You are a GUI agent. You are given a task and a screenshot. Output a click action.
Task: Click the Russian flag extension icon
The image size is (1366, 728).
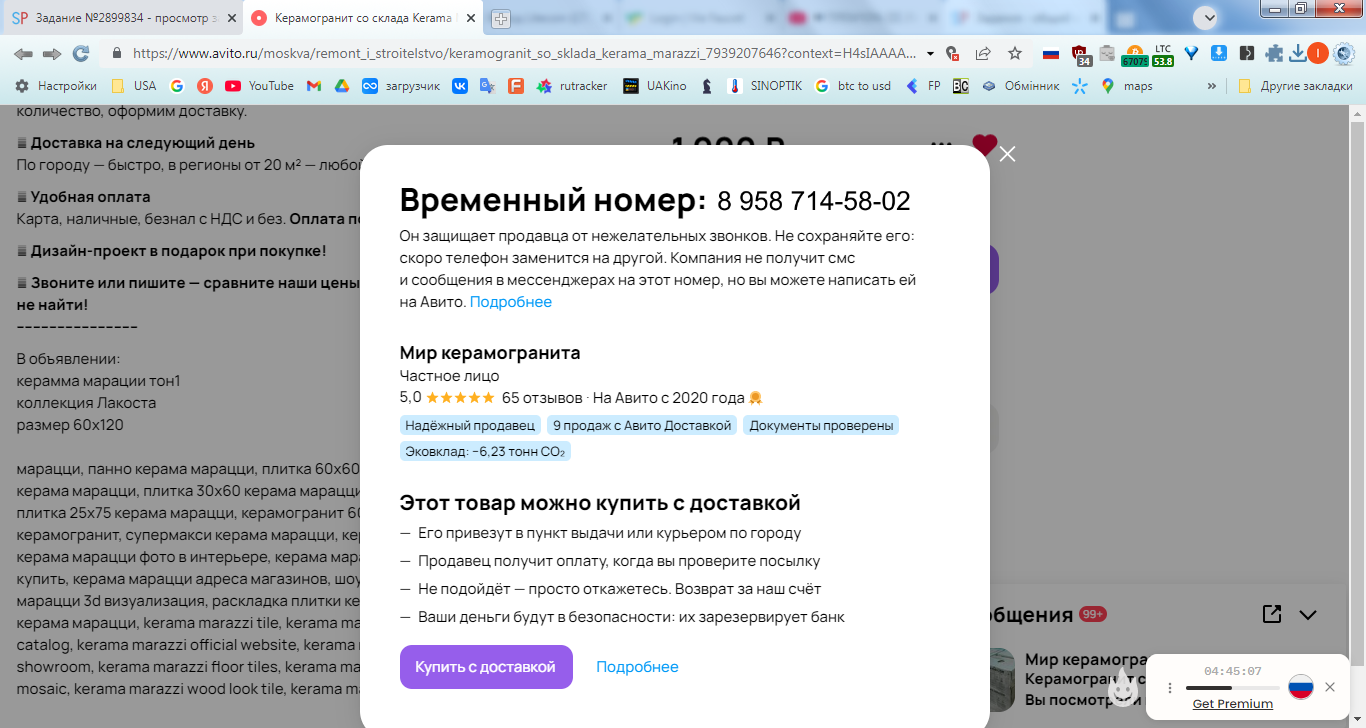[1050, 53]
